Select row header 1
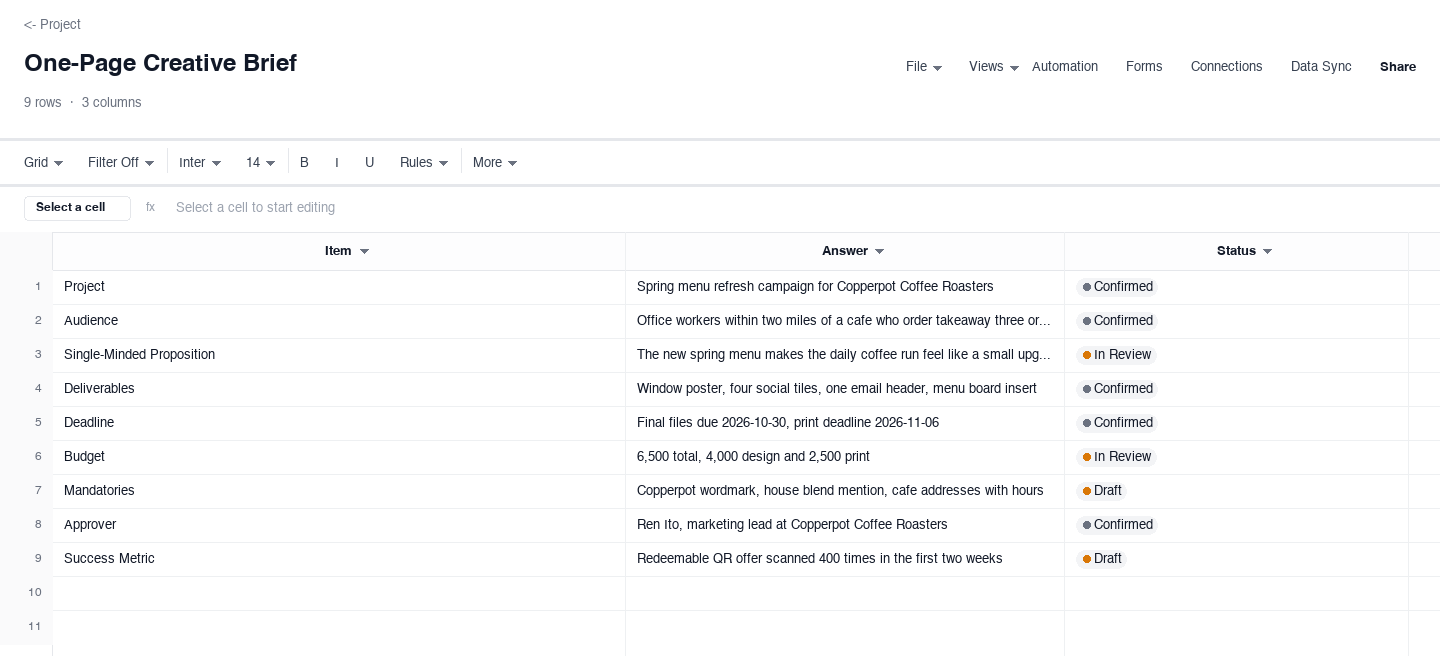The height and width of the screenshot is (656, 1440). [x=26, y=287]
